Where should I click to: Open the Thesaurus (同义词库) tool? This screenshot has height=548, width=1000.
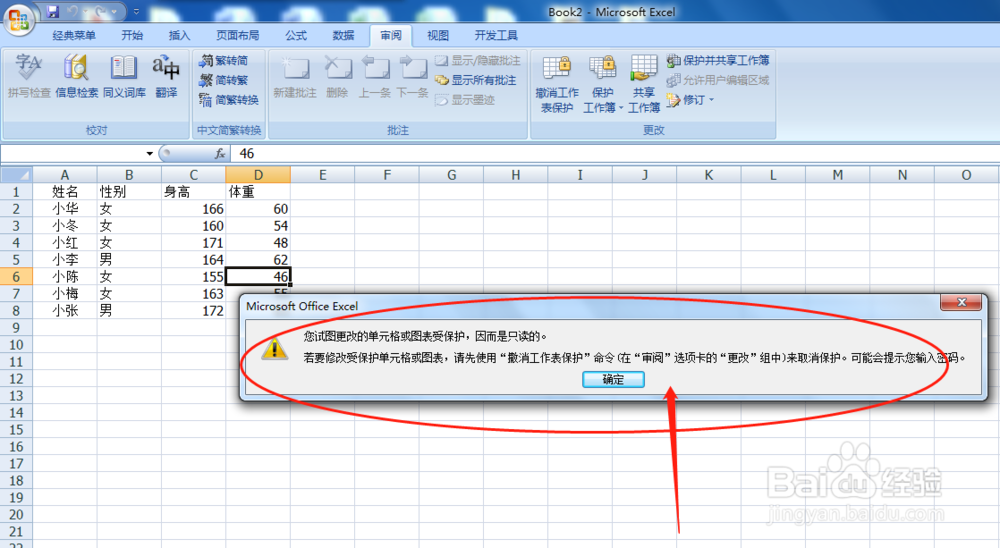pyautogui.click(x=124, y=76)
